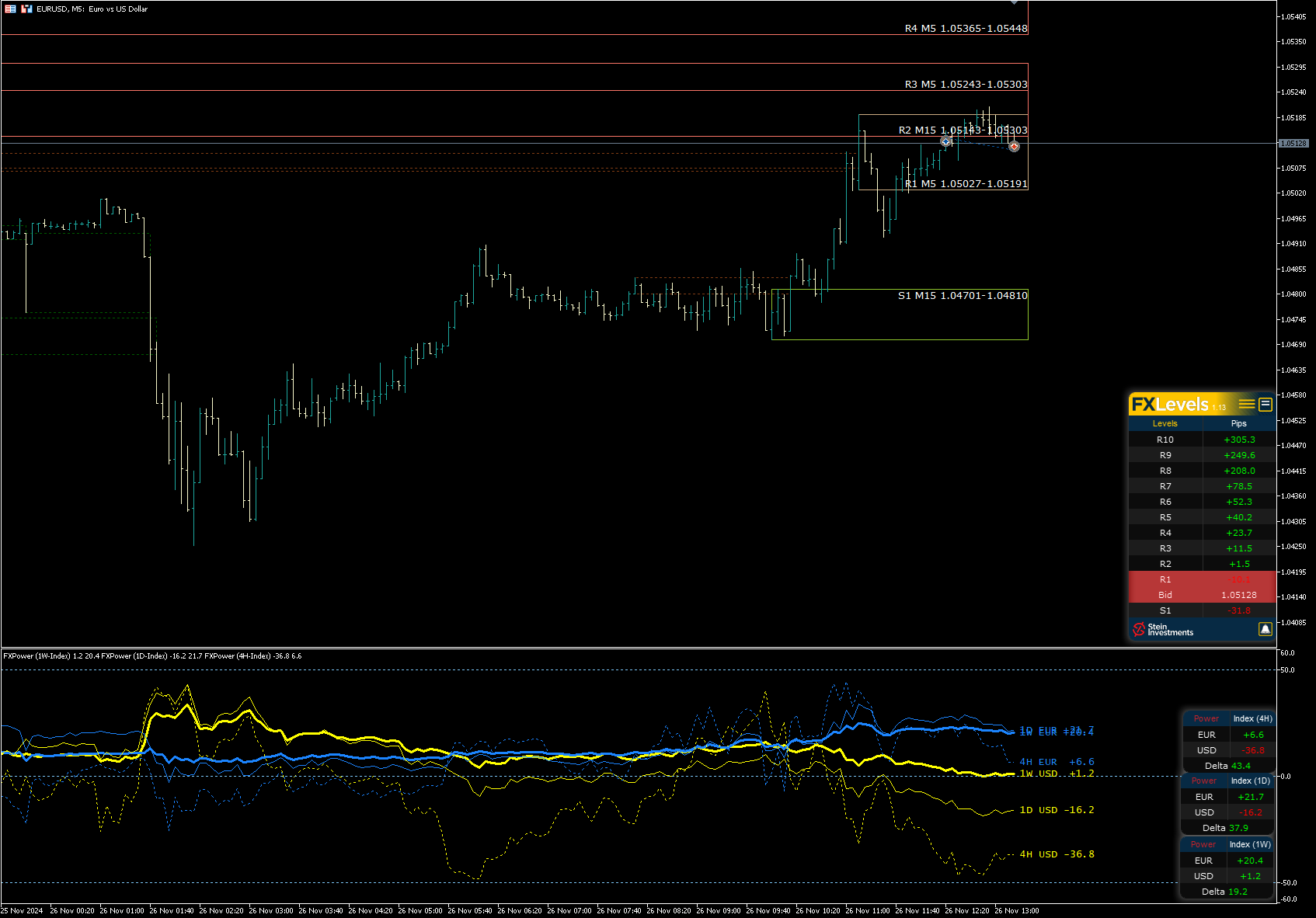Click the Index (4H) panel header

1252,718
